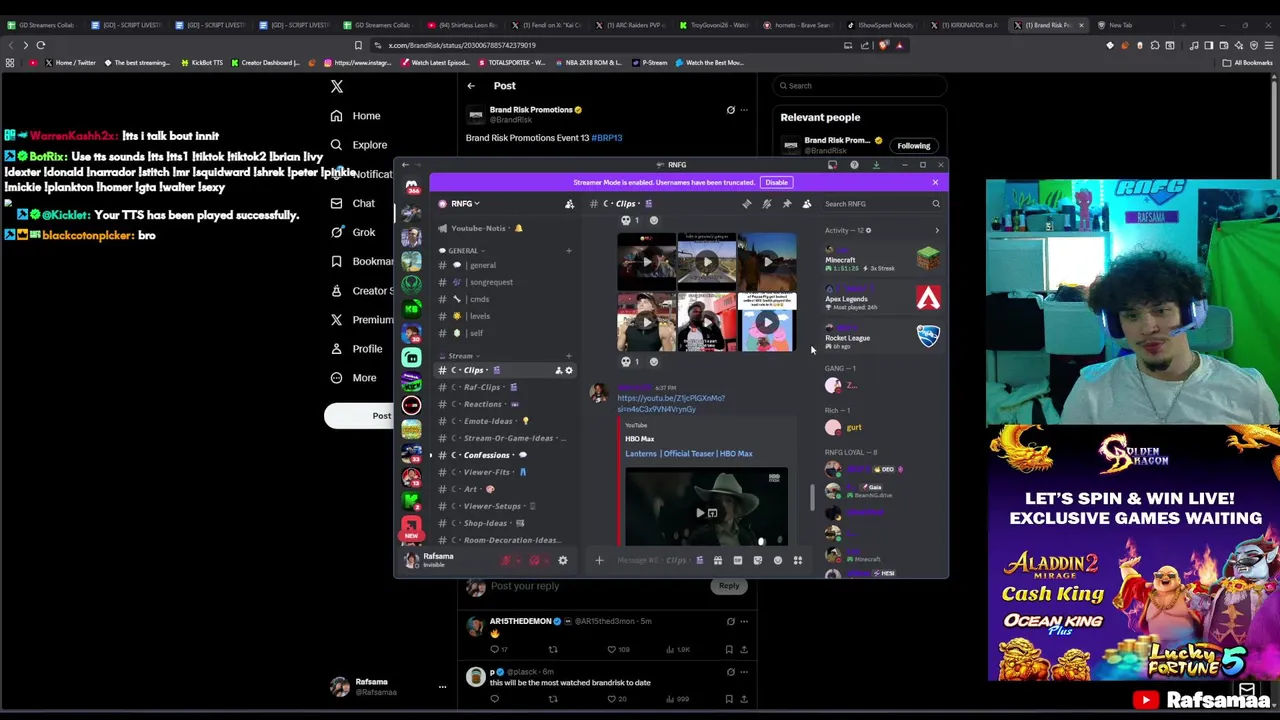Open sticker picker in Discord message bar

[x=757, y=560]
